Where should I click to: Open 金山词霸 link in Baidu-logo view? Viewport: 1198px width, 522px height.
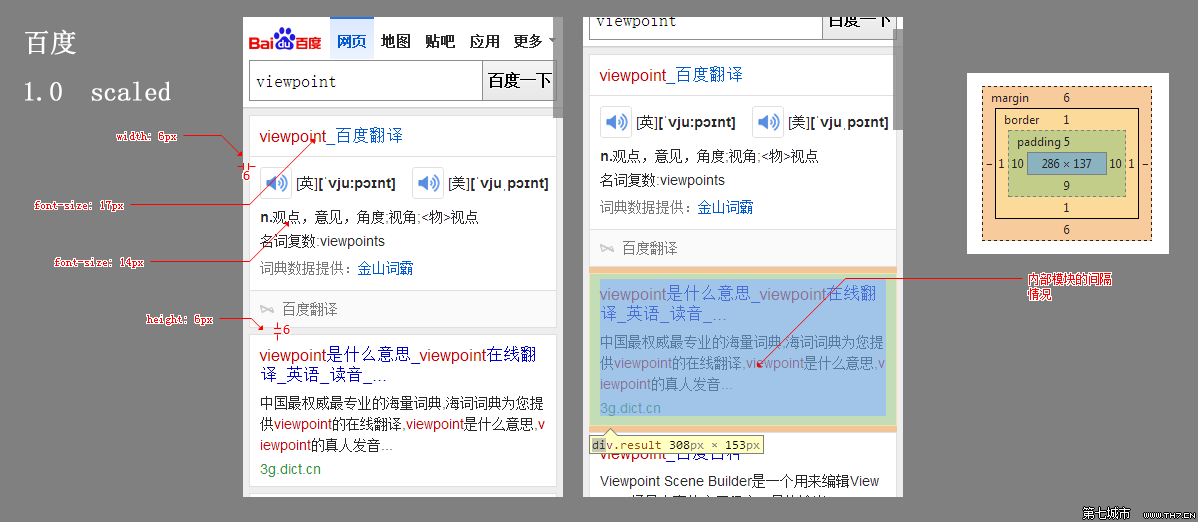[386, 268]
